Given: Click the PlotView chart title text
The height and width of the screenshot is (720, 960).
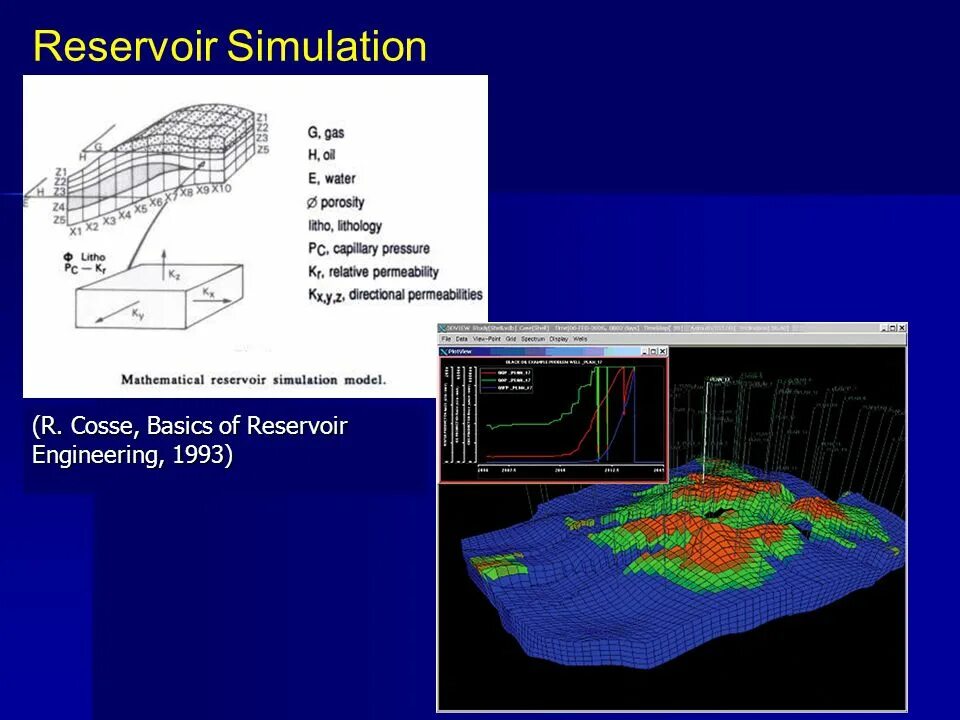Looking at the screenshot, I should [553, 362].
